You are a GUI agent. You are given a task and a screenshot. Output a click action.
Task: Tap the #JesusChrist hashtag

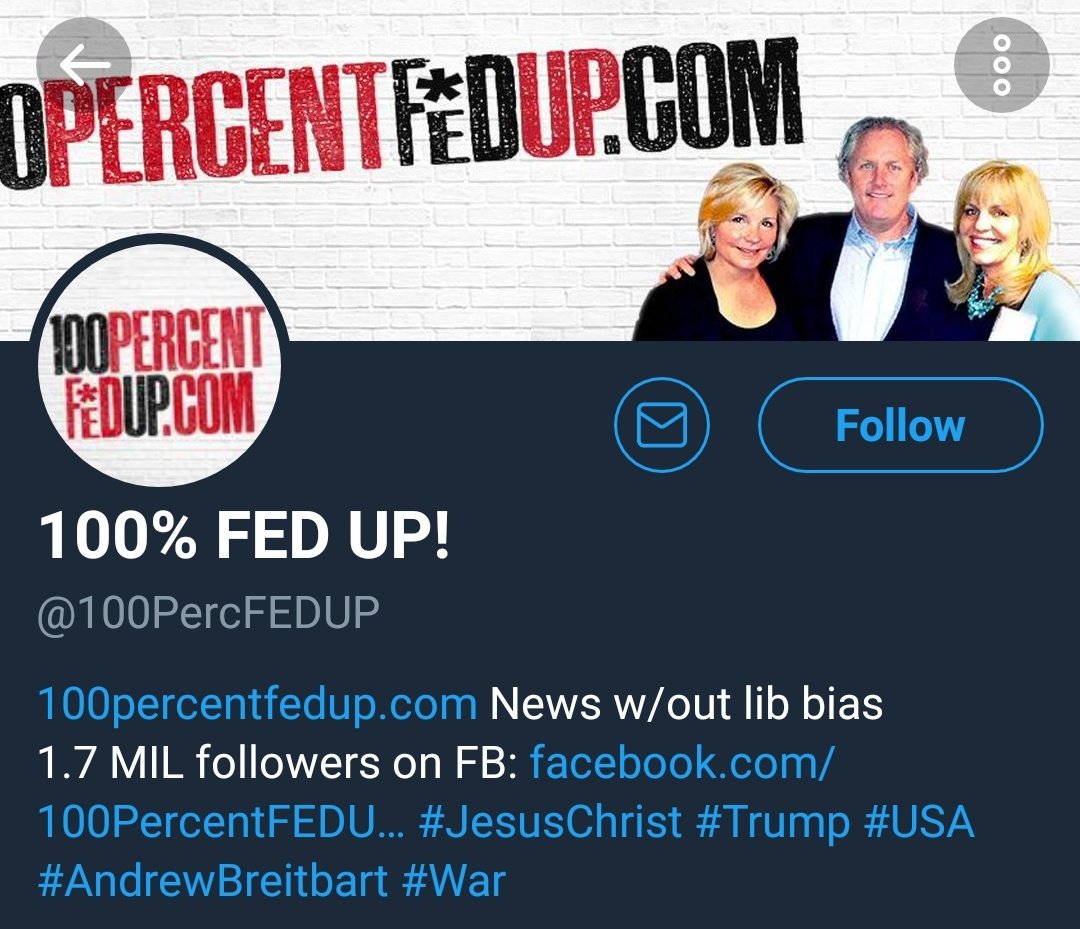click(550, 822)
